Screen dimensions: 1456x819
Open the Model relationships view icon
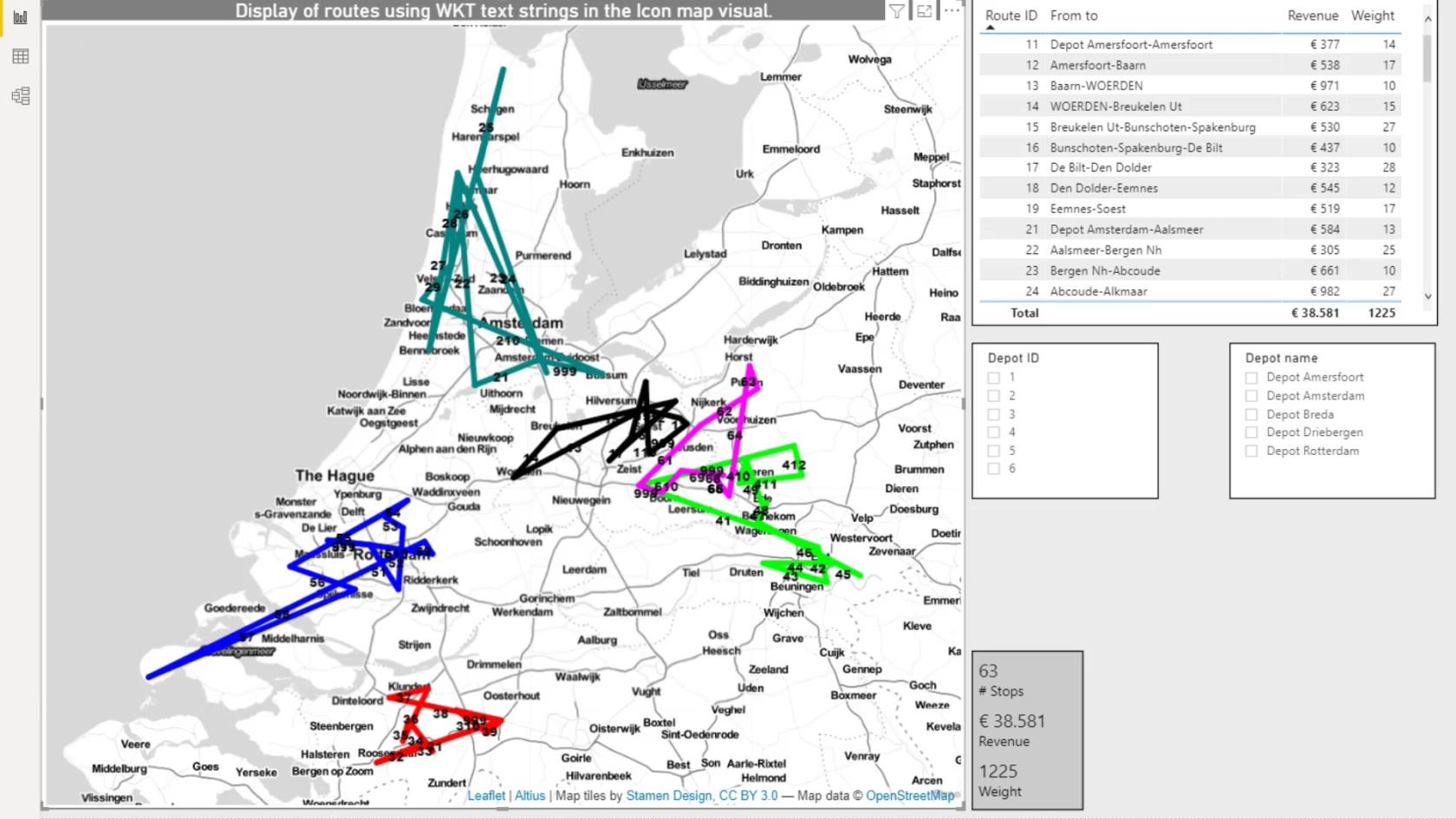(x=21, y=95)
